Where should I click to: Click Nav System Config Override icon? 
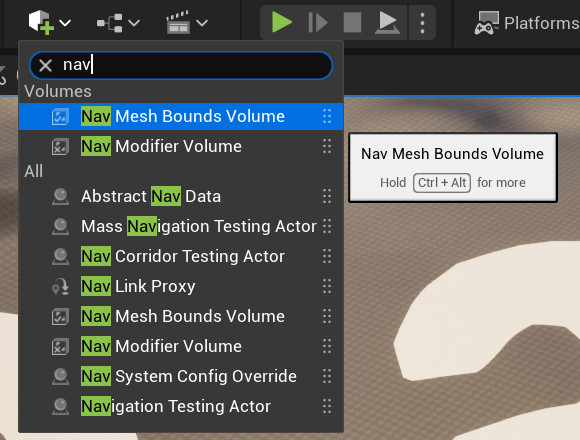pos(60,376)
